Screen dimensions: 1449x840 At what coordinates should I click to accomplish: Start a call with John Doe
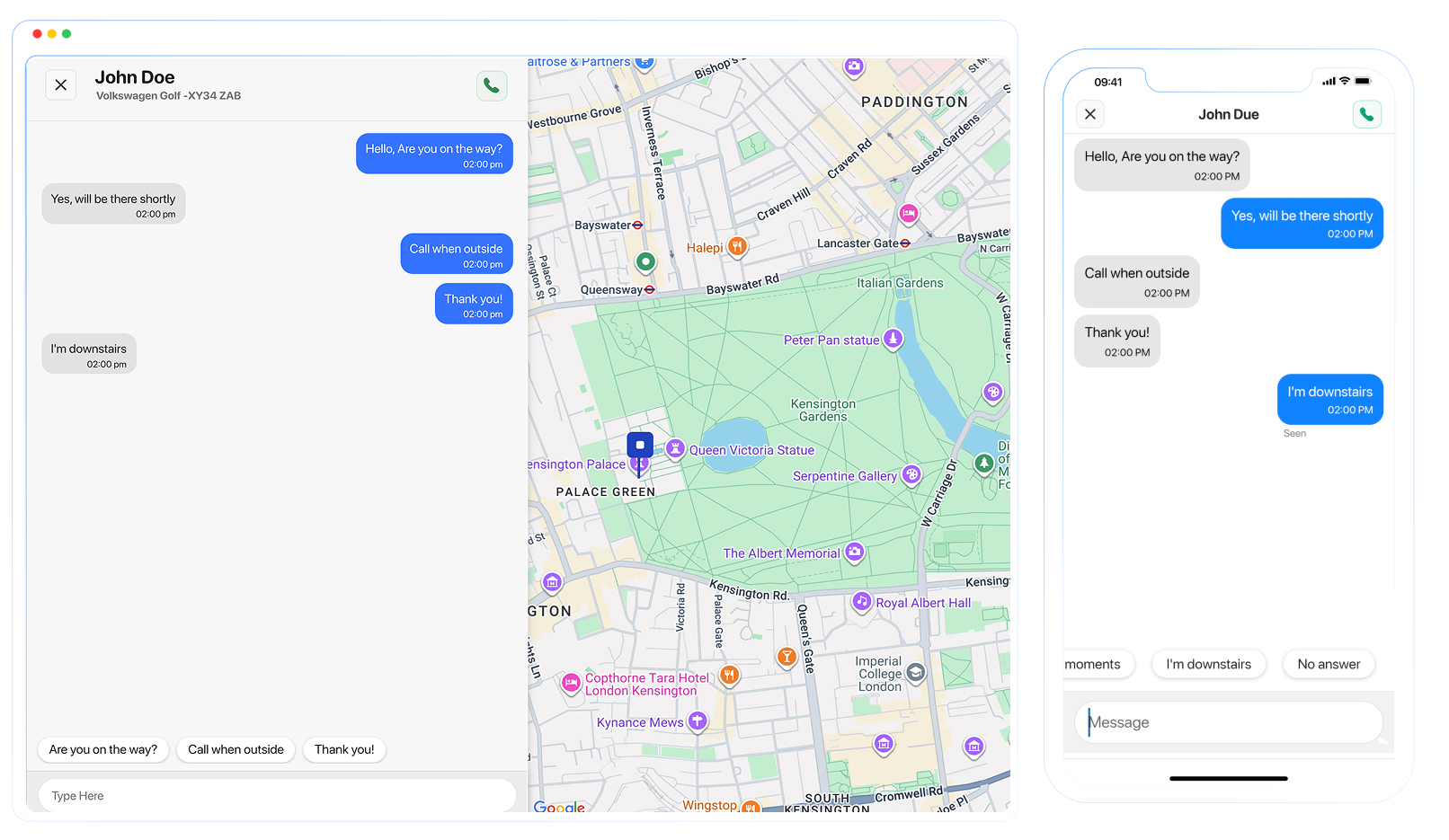tap(492, 85)
